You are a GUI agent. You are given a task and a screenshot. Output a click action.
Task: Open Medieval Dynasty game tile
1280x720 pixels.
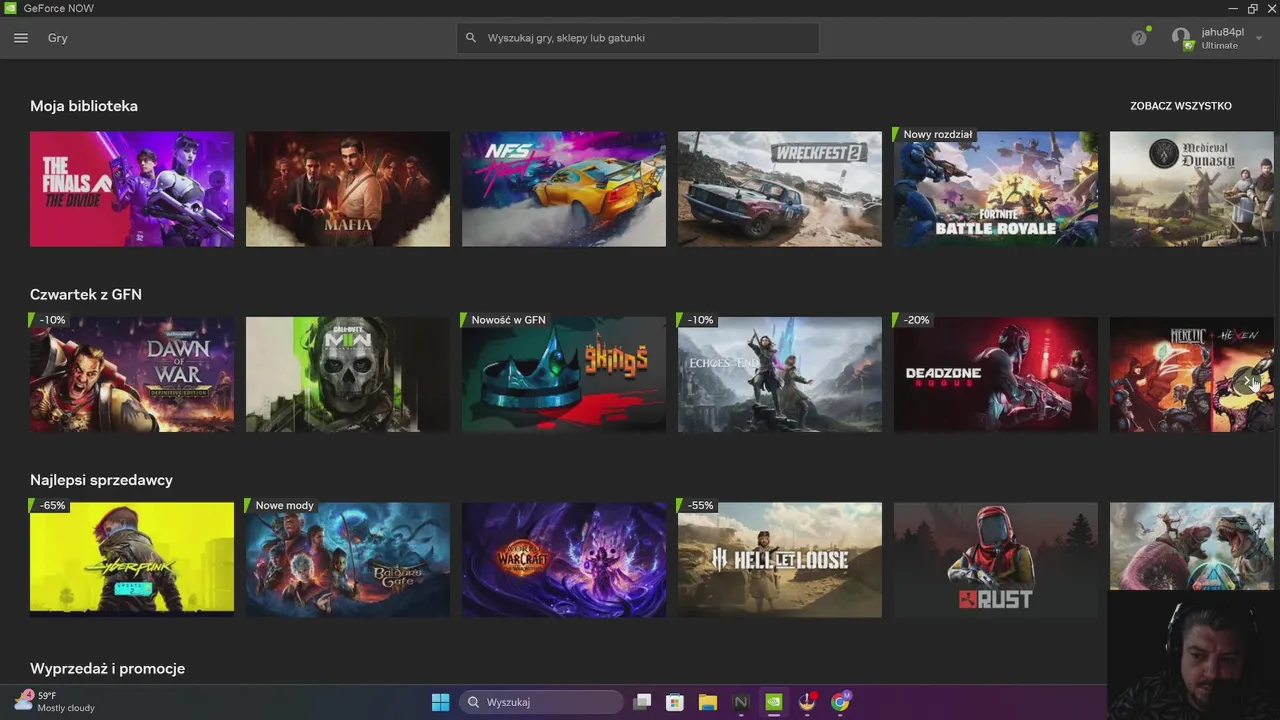[1192, 189]
